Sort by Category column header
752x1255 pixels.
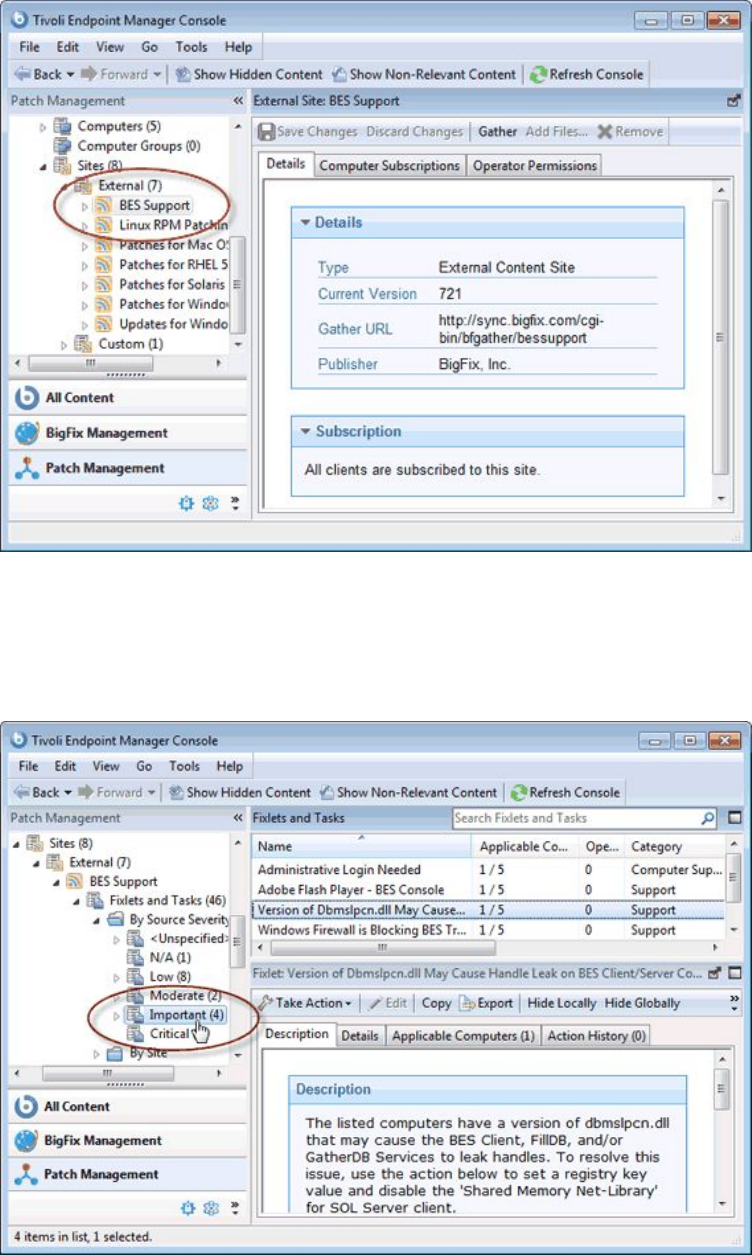673,846
